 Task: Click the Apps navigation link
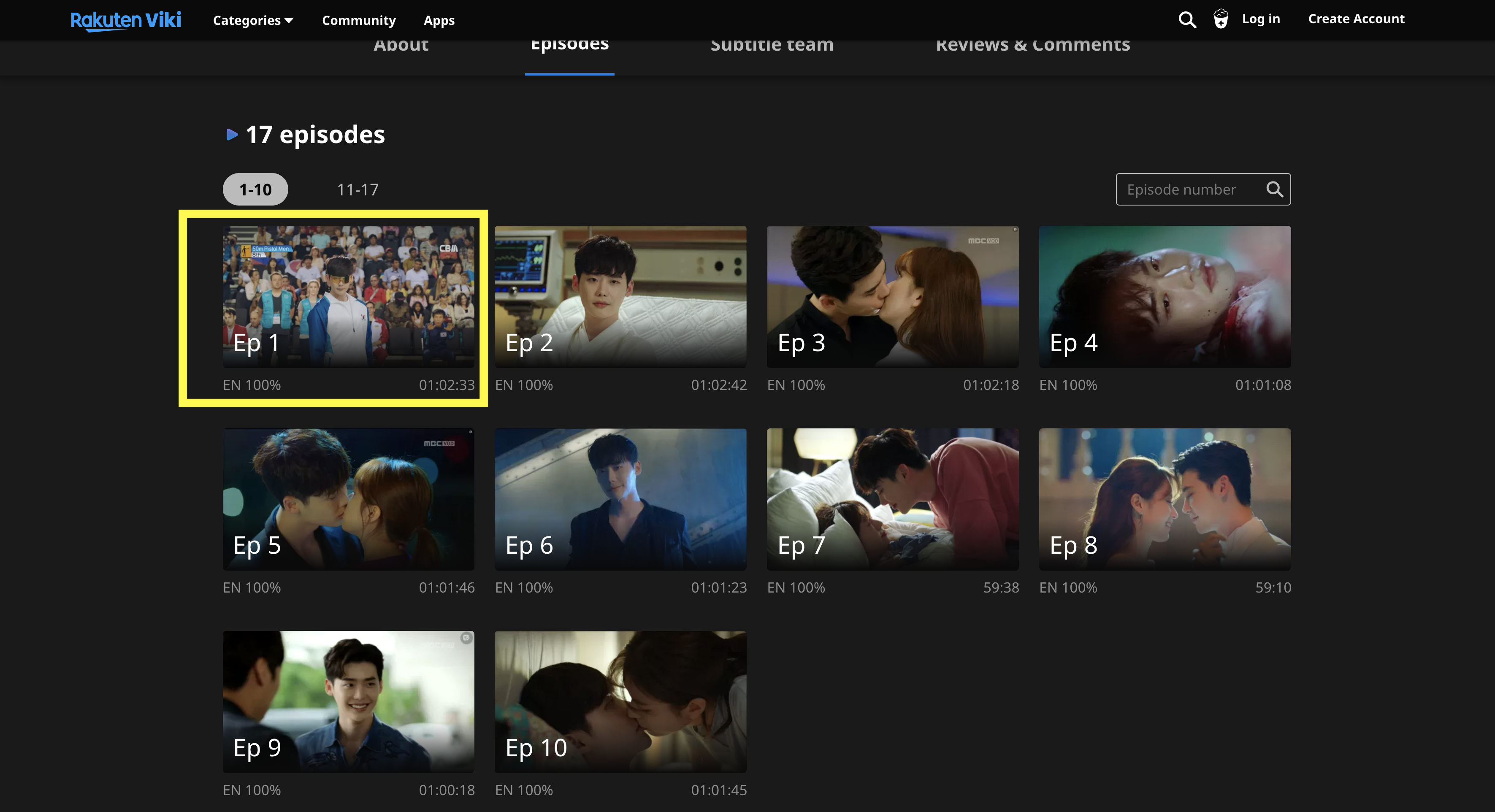pos(440,19)
